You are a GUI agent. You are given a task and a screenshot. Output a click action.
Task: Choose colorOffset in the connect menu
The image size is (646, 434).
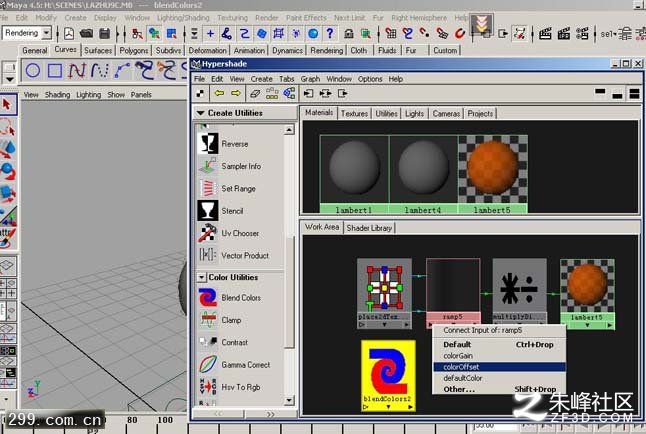(x=500, y=367)
